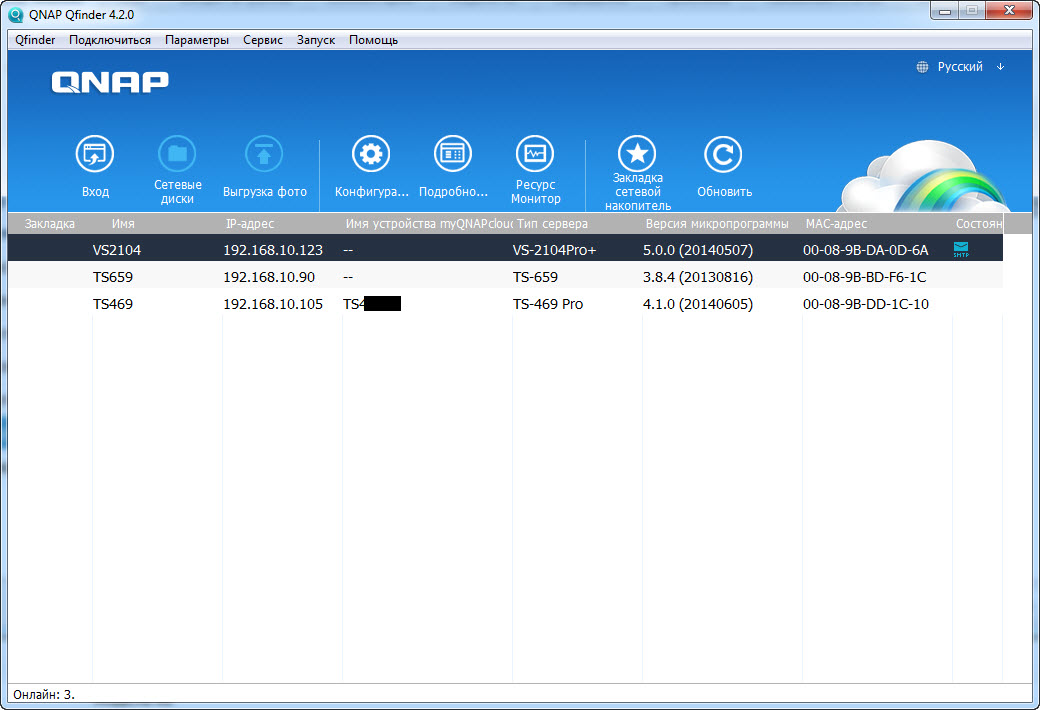Click the Qfinder title bar app icon
The width and height of the screenshot is (1040, 710).
click(15, 15)
